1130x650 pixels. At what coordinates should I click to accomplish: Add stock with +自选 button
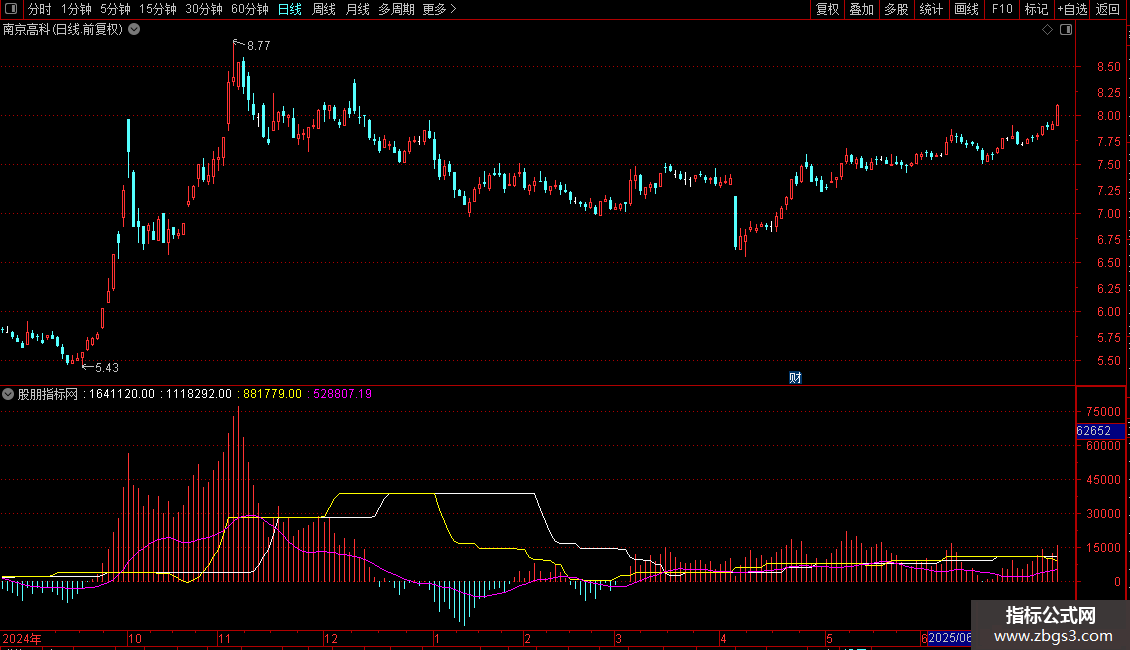(x=1072, y=9)
